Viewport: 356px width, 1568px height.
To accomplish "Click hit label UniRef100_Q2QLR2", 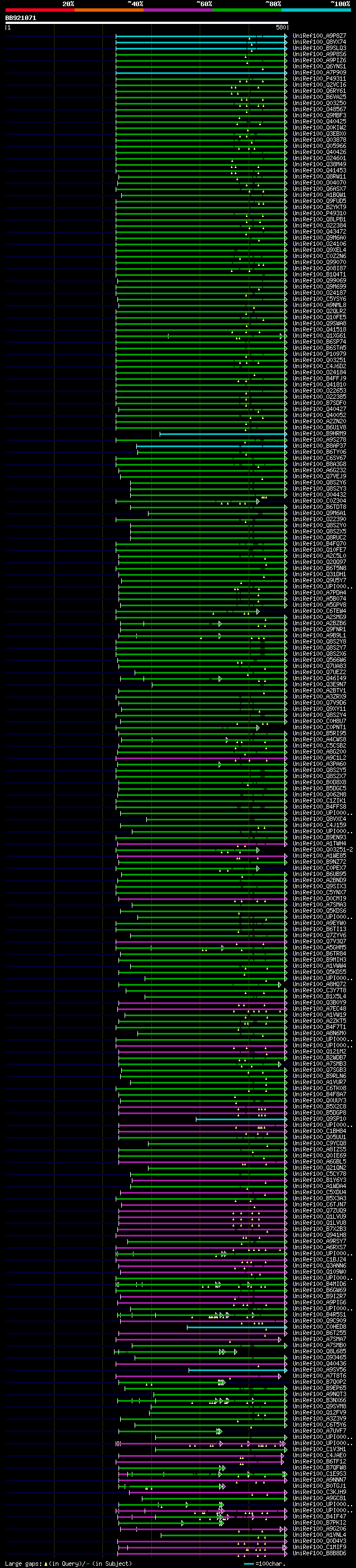I will [x=319, y=311].
